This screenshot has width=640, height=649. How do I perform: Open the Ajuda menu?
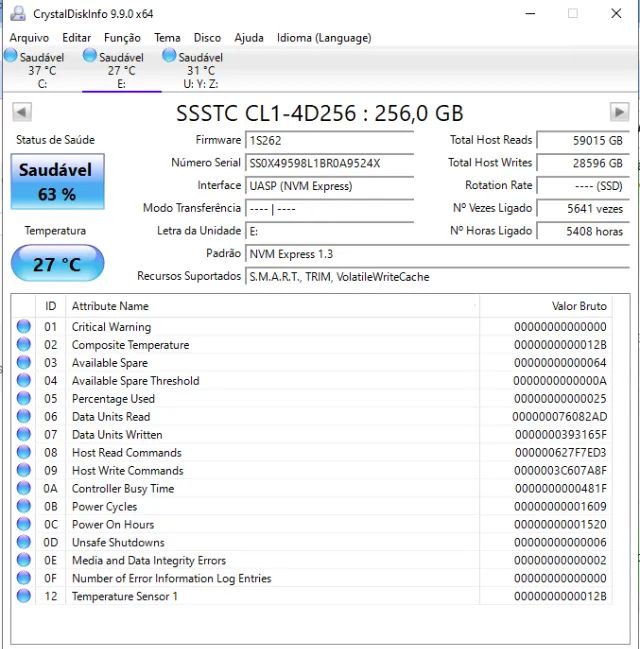pos(249,38)
